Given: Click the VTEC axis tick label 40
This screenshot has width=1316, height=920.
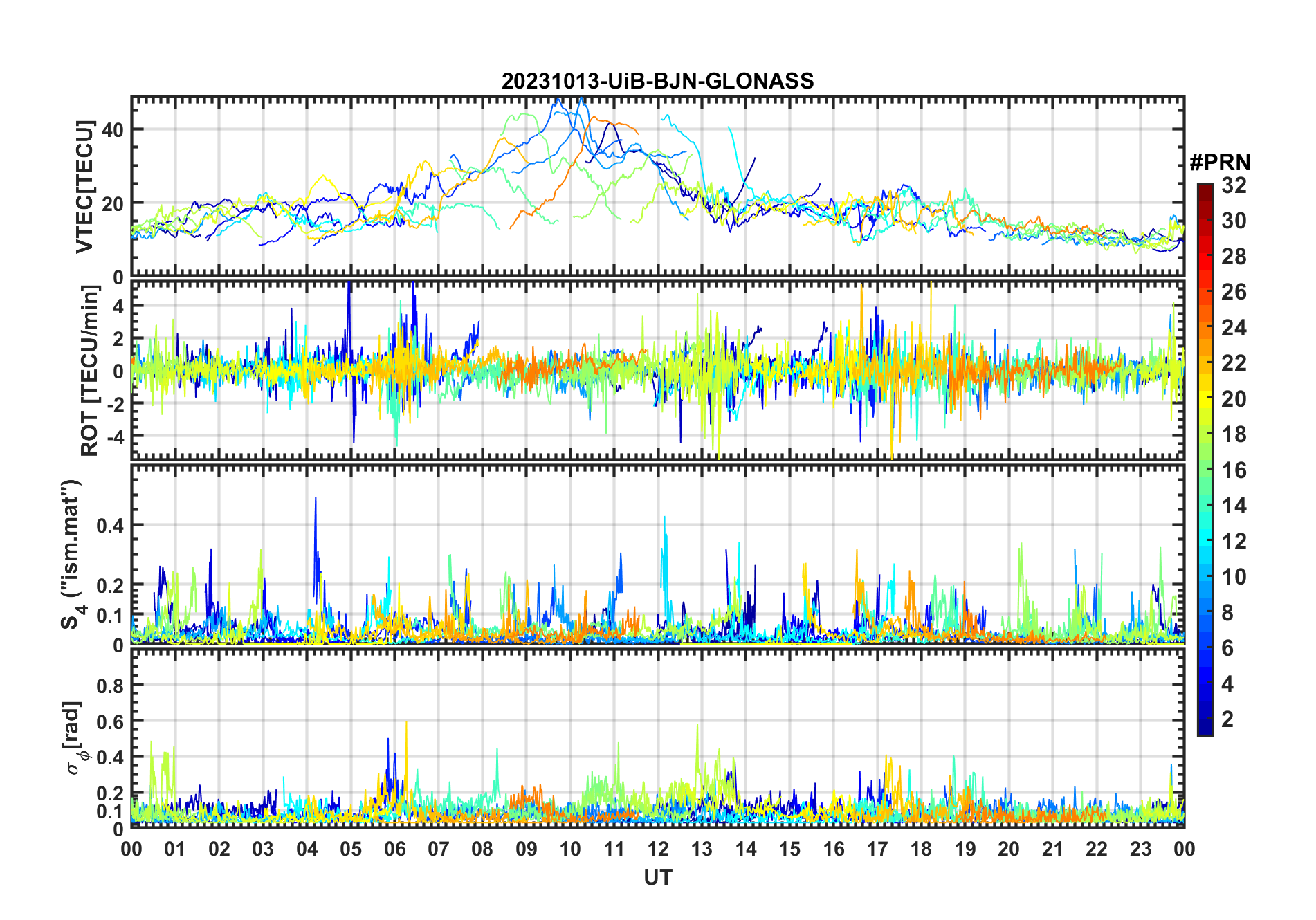Looking at the screenshot, I should (x=113, y=129).
